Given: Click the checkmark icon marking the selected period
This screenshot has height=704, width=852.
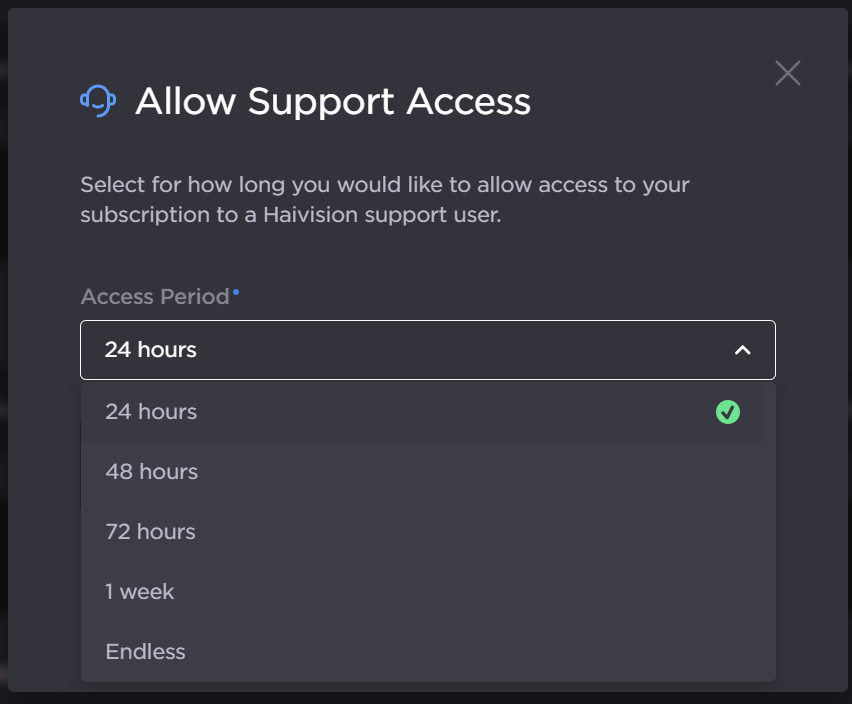Looking at the screenshot, I should pyautogui.click(x=728, y=411).
